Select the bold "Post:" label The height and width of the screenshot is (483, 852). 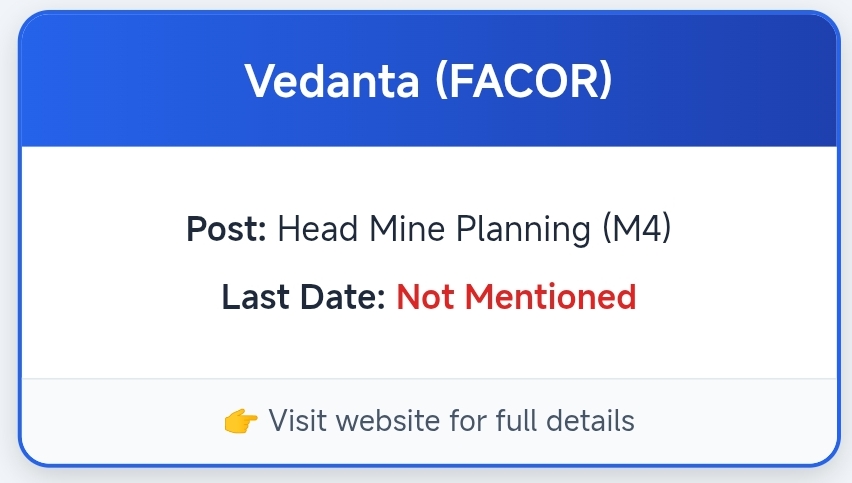pyautogui.click(x=226, y=229)
